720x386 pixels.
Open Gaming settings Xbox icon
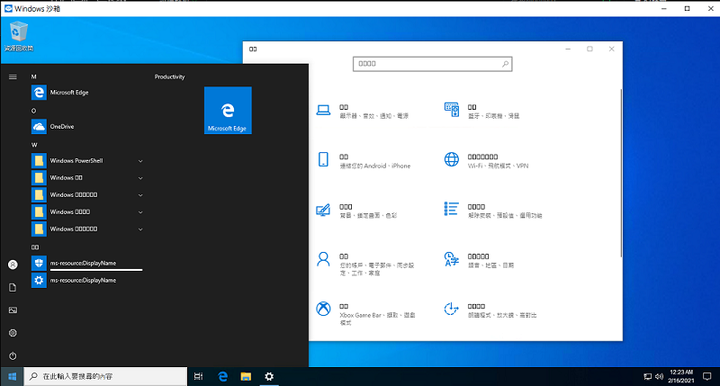click(x=323, y=309)
